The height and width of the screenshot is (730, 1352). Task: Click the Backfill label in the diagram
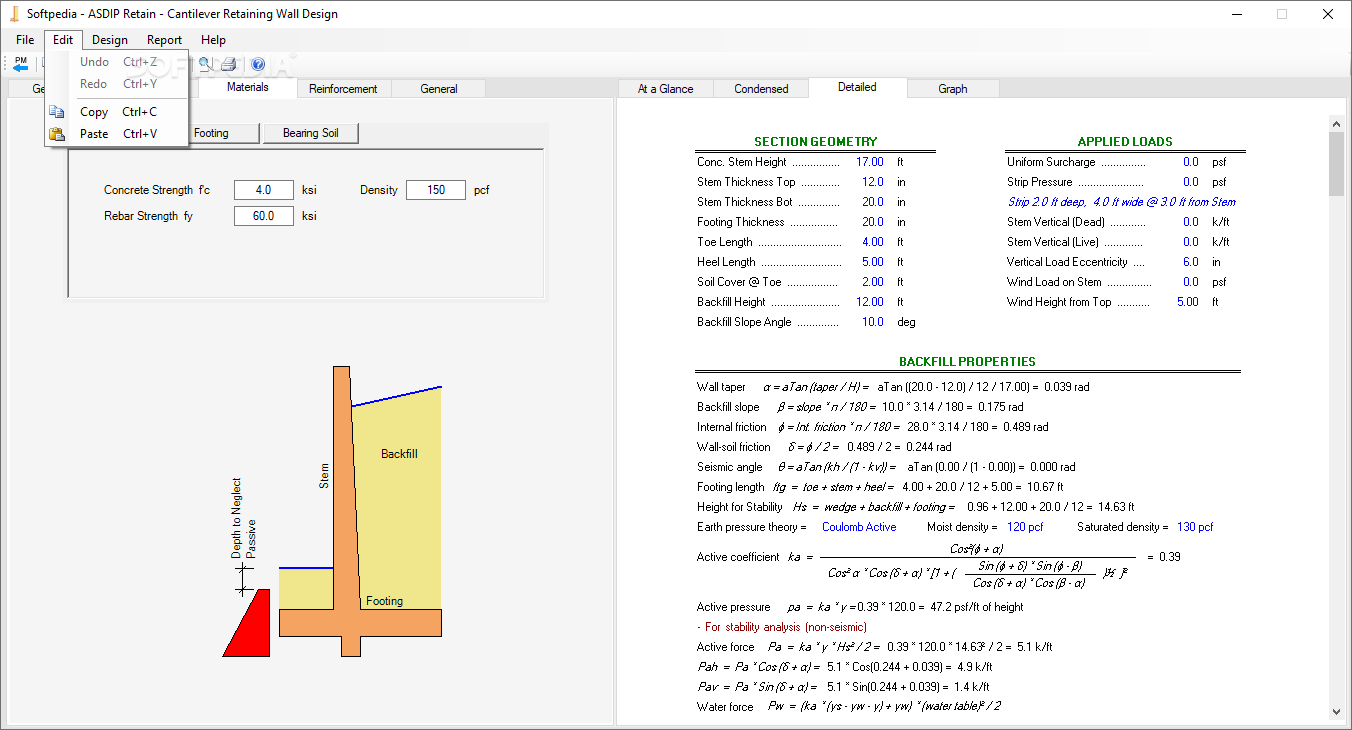[399, 454]
